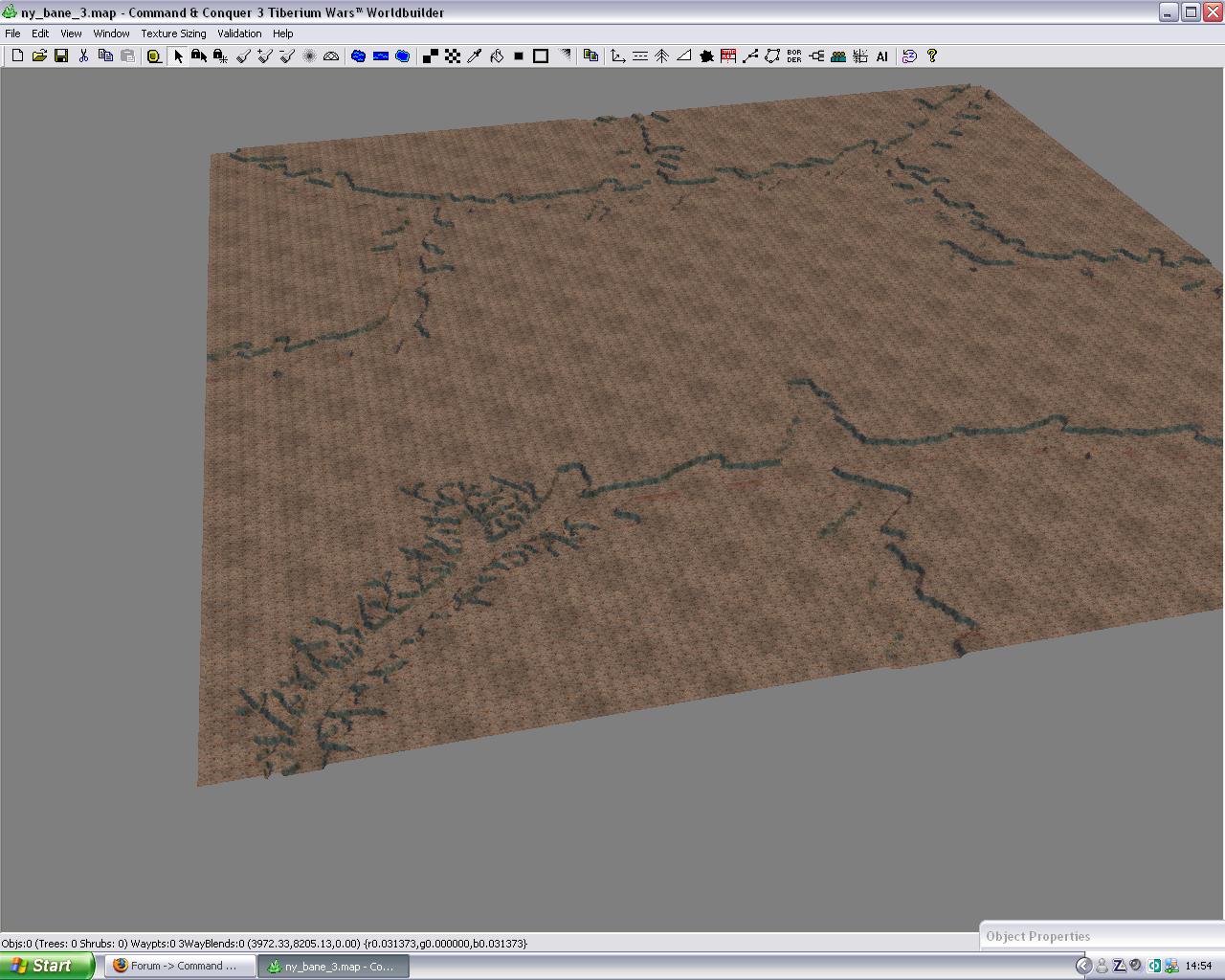Open the View menu
Screen dimensions: 1225x980
click(71, 33)
